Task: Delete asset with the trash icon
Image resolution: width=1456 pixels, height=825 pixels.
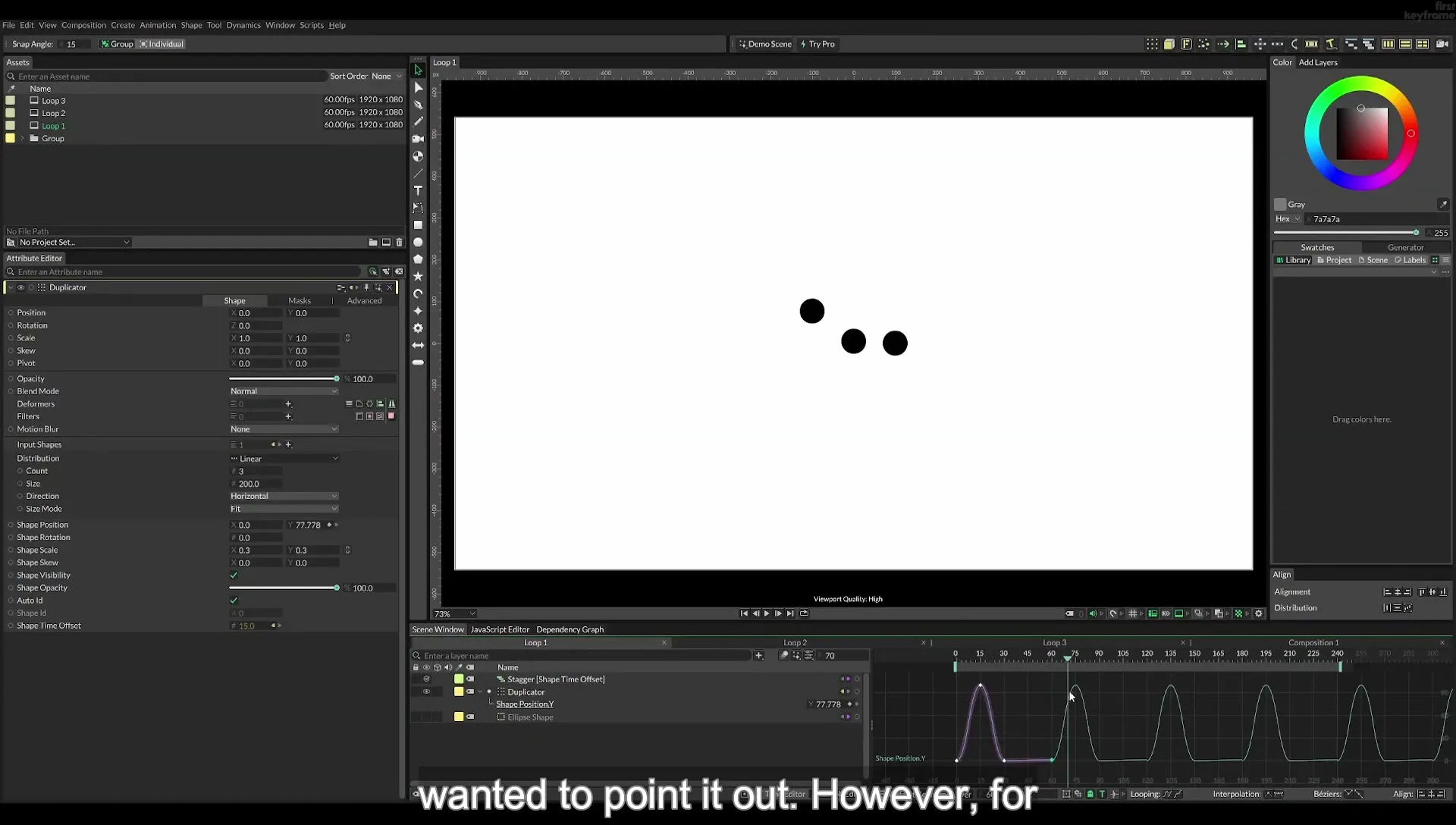Action: (400, 243)
